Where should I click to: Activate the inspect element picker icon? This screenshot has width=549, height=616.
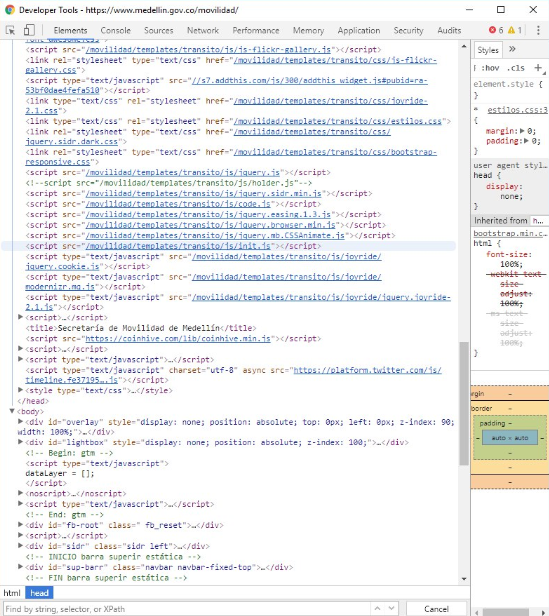click(x=11, y=30)
